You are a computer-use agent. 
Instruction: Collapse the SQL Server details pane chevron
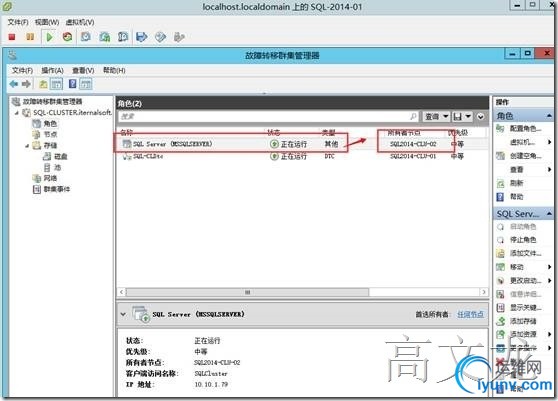123,314
